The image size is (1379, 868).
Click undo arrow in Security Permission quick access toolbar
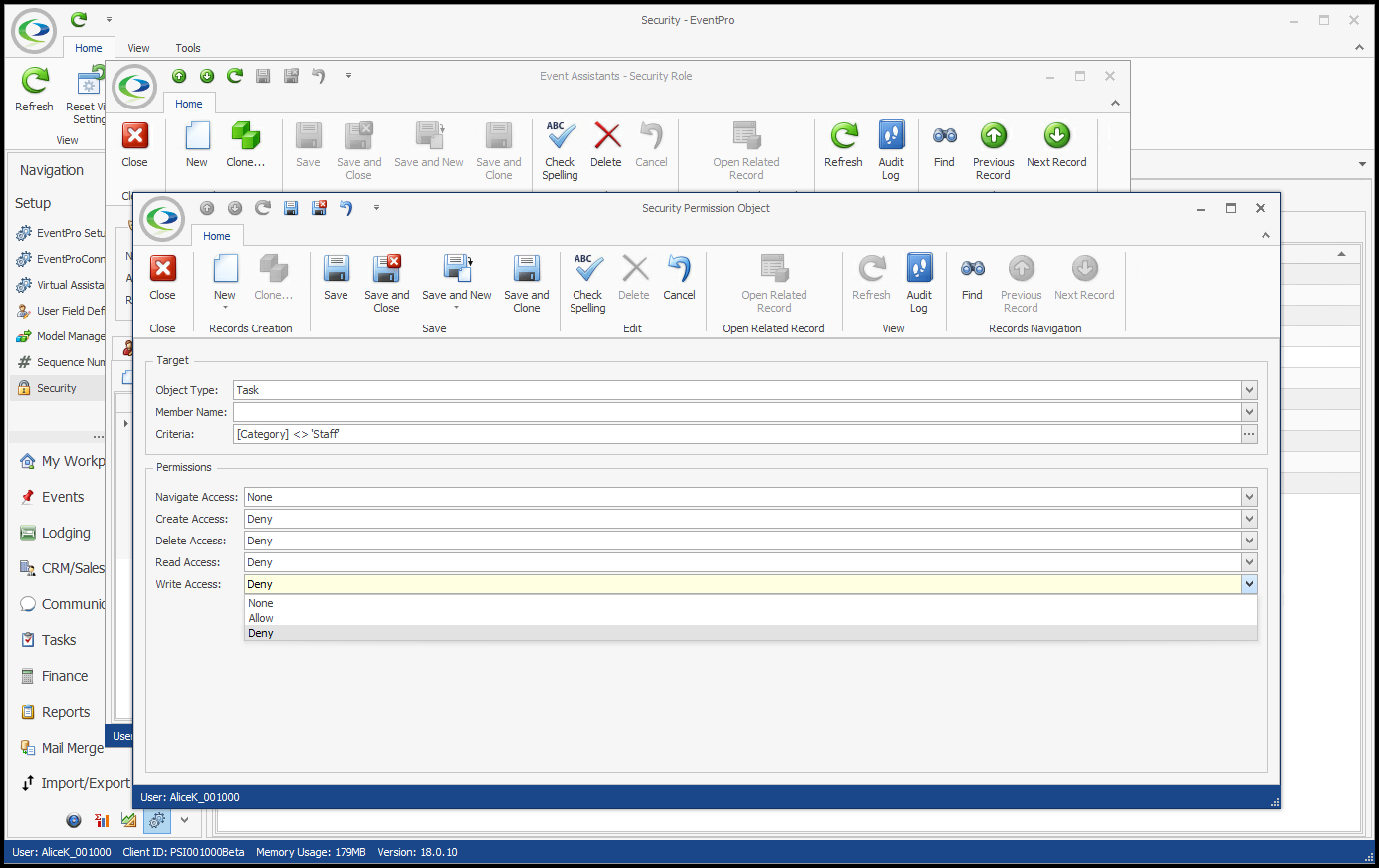[346, 208]
